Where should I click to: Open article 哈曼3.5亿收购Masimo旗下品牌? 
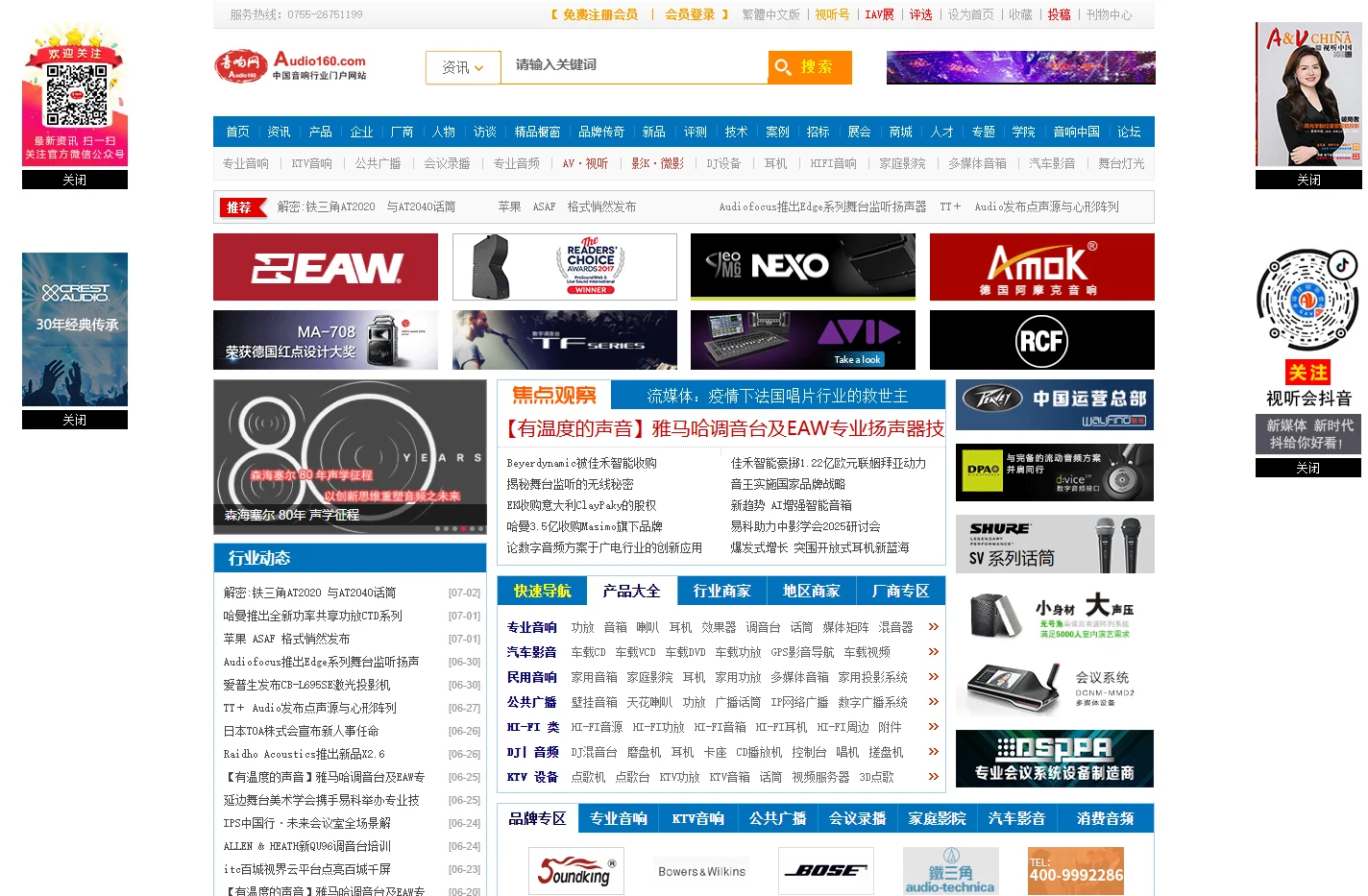[584, 526]
